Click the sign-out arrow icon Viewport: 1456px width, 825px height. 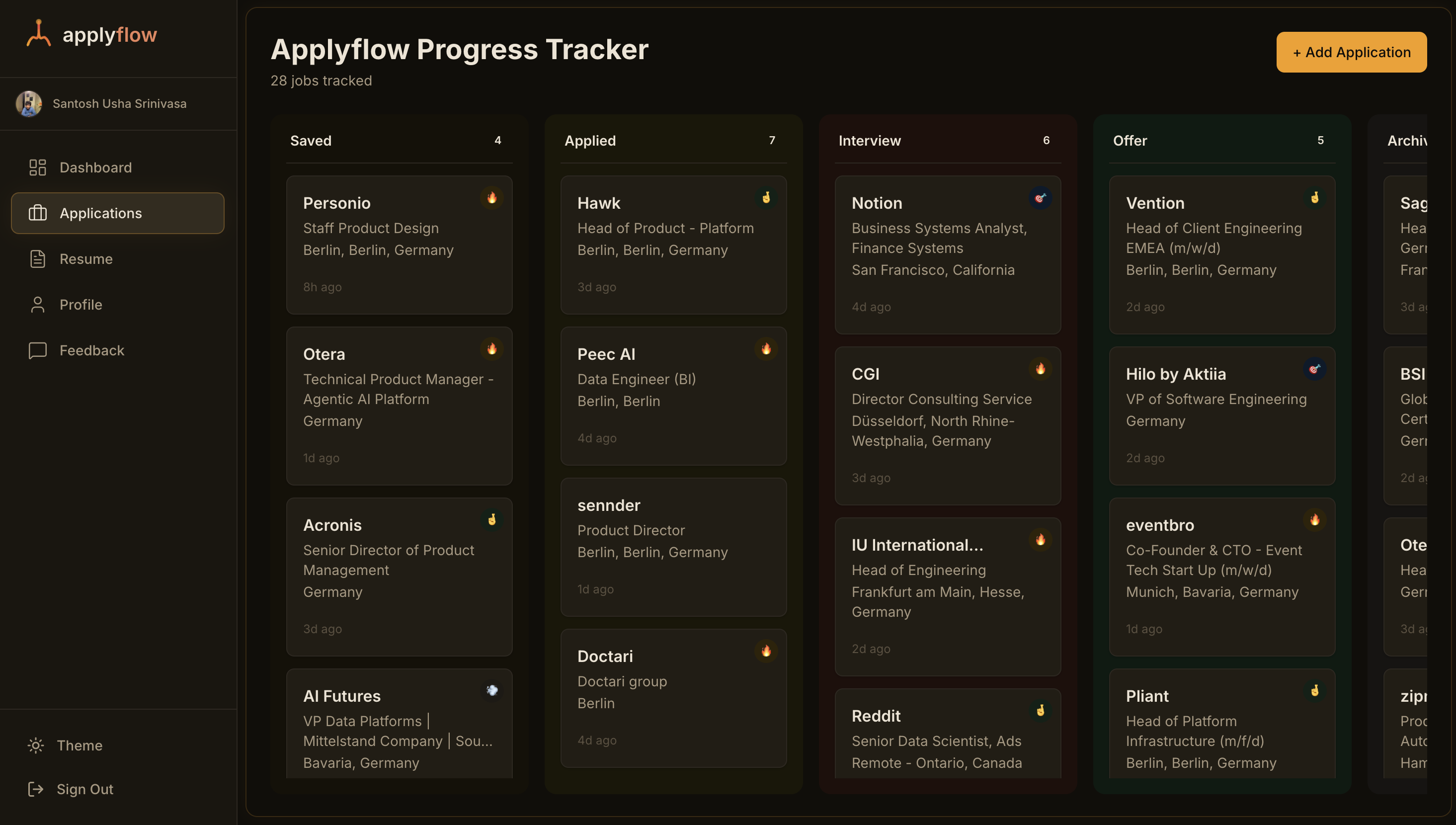point(36,789)
